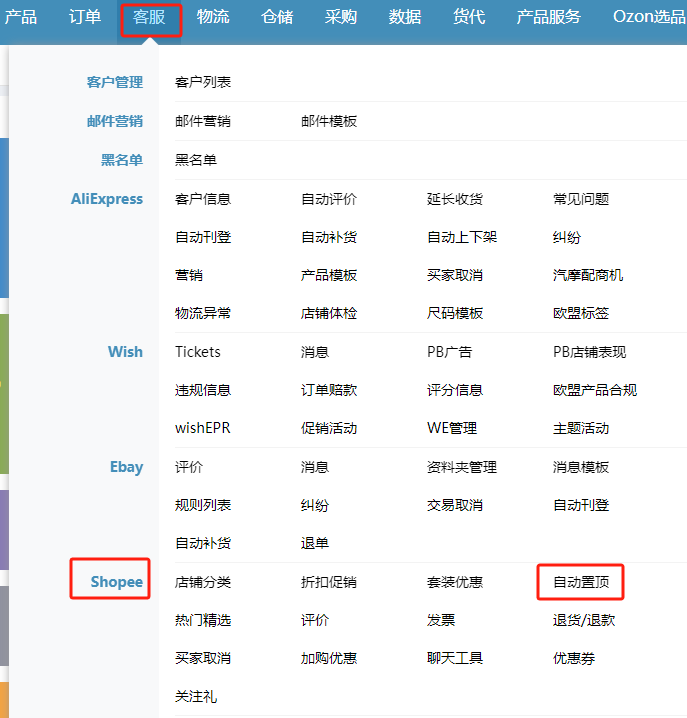Open Shopee 优惠券

574,658
